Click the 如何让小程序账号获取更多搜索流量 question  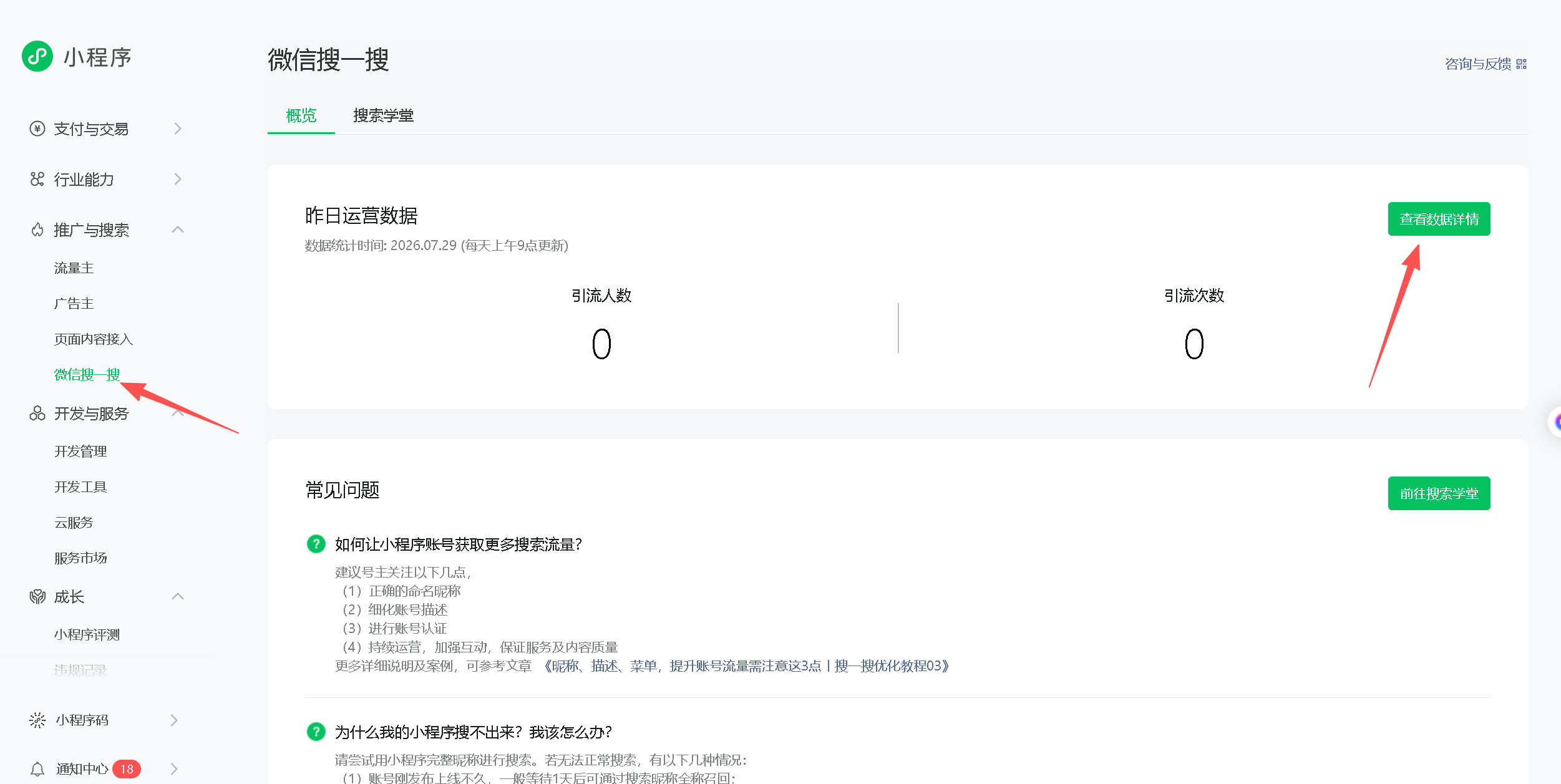[x=459, y=544]
